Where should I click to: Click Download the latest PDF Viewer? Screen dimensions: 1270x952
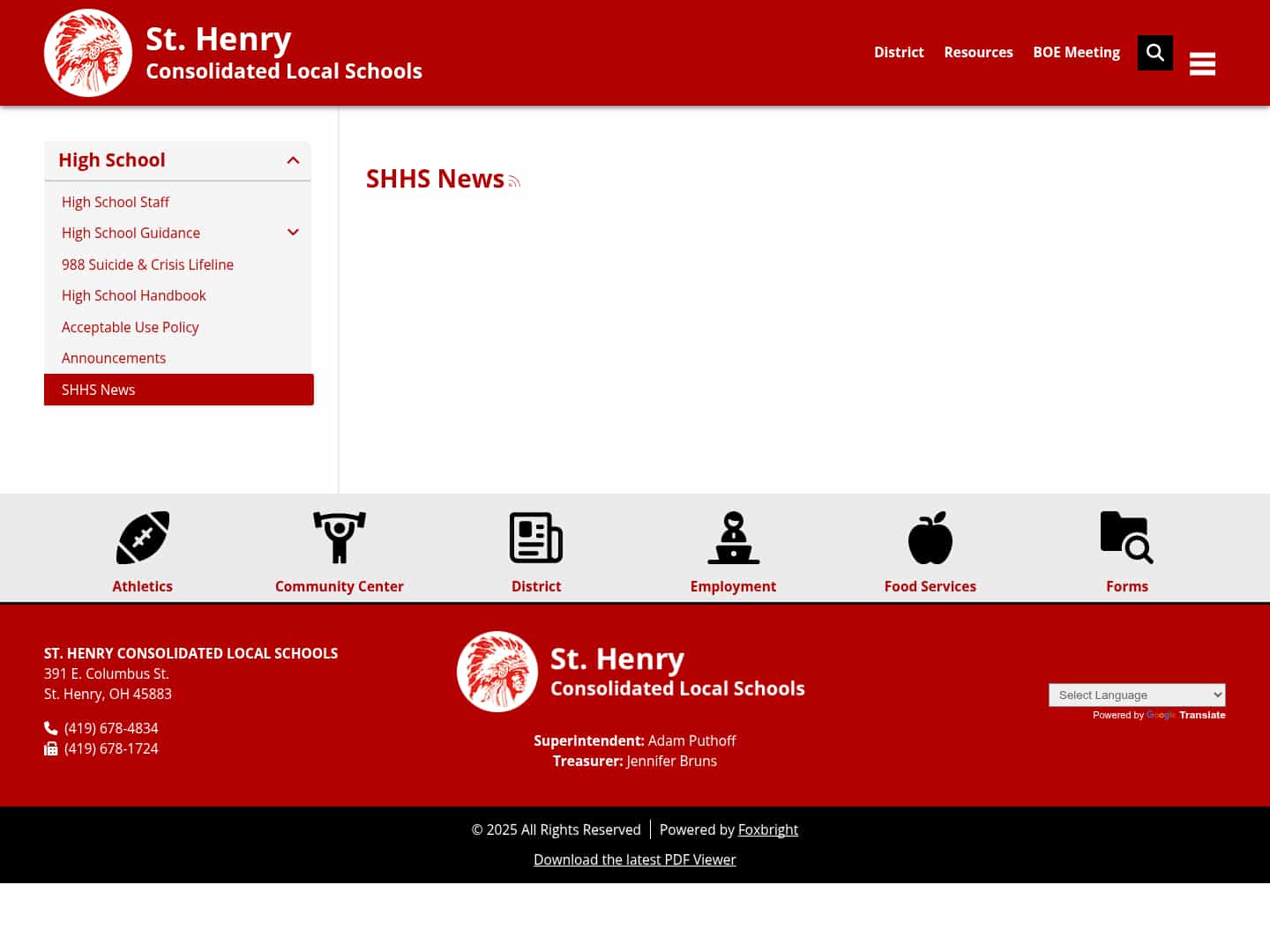(x=635, y=859)
